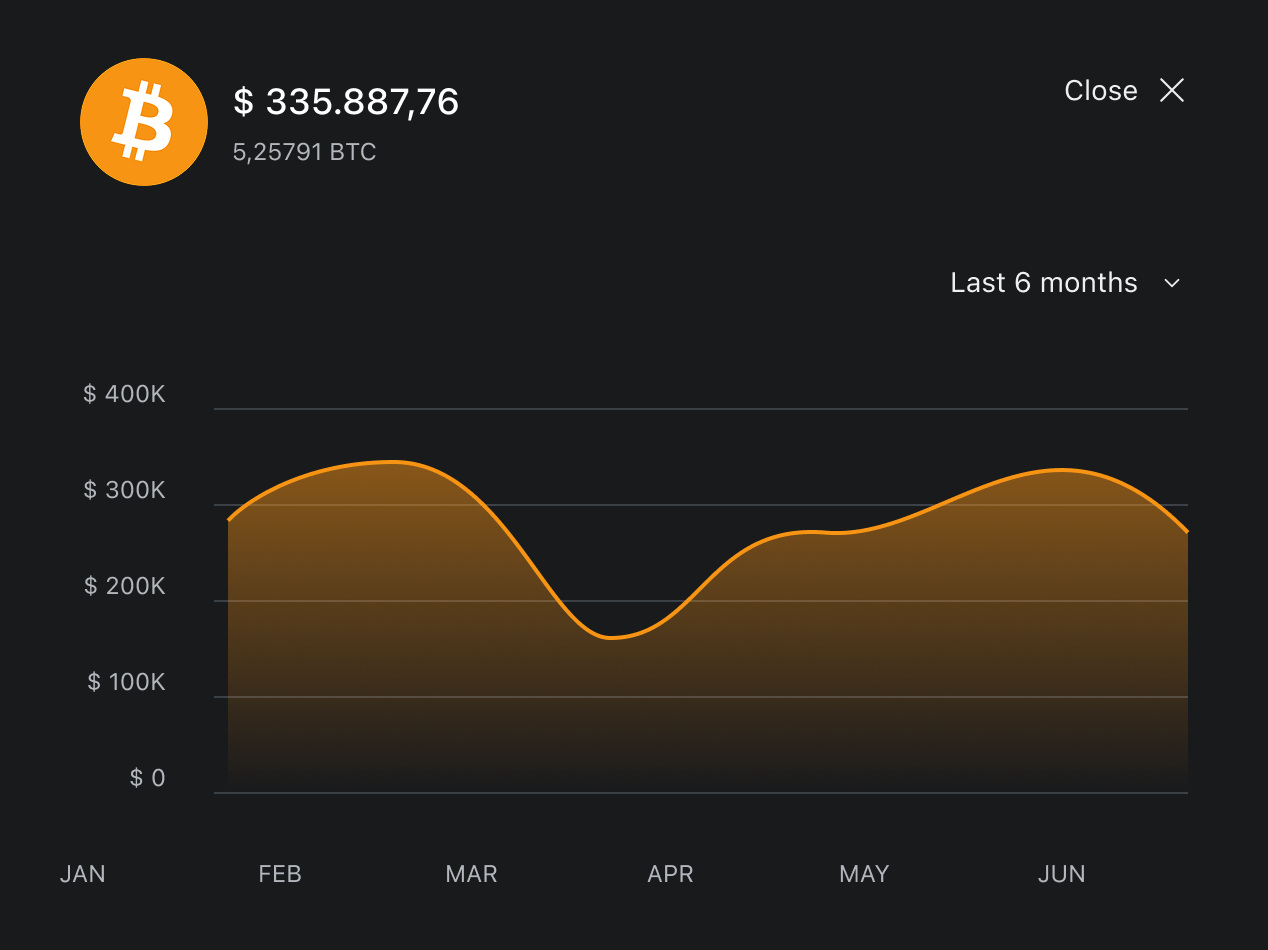The width and height of the screenshot is (1268, 950).
Task: Click the $ 0 axis label
Action: 147,778
